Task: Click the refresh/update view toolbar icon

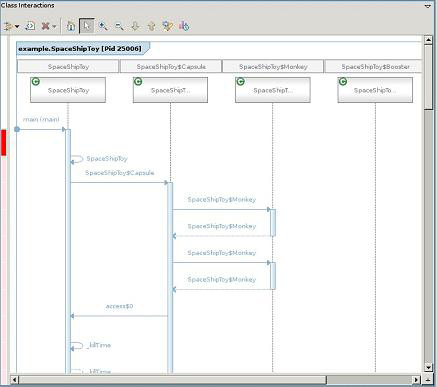Action: (30, 26)
